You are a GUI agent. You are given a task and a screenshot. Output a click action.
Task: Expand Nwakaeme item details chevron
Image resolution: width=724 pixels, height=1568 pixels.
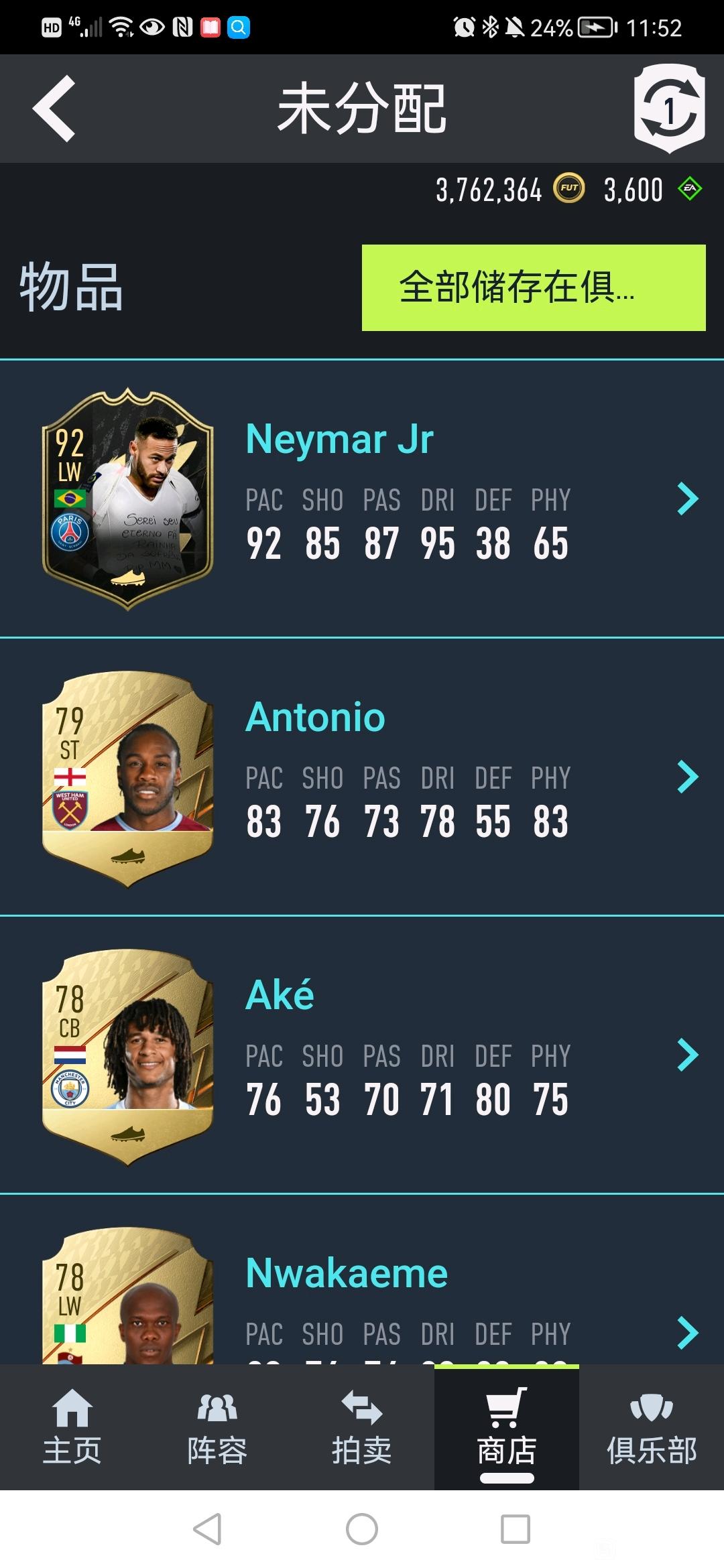point(688,1333)
